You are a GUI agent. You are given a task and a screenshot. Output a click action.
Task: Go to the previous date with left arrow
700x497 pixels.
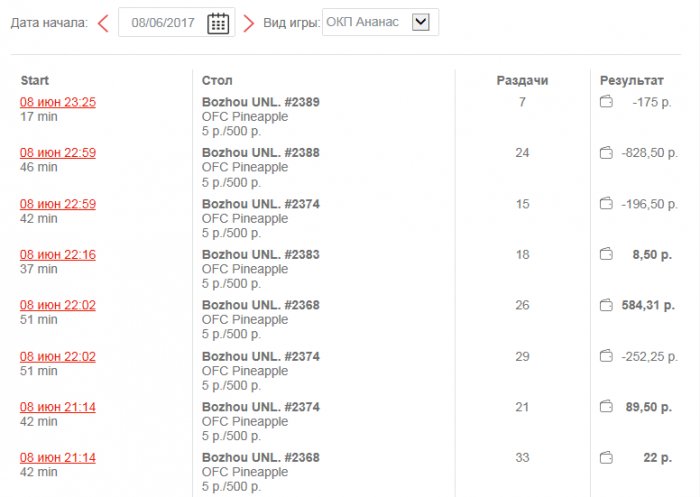103,23
